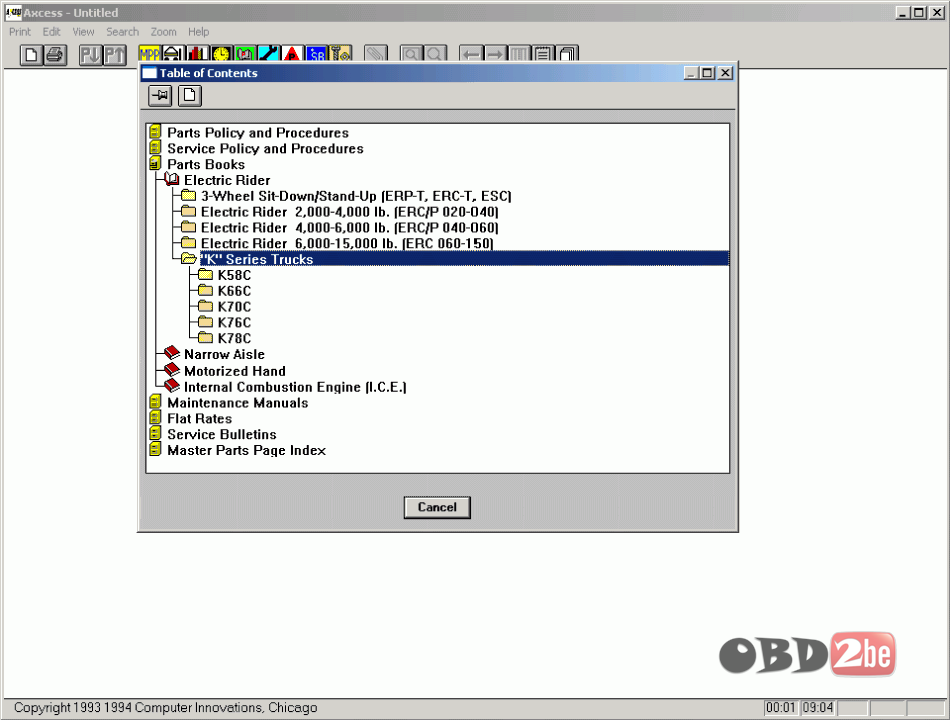Screen dimensions: 950x720
Task: Click the back arrow toolbar icon
Action: [x=471, y=53]
